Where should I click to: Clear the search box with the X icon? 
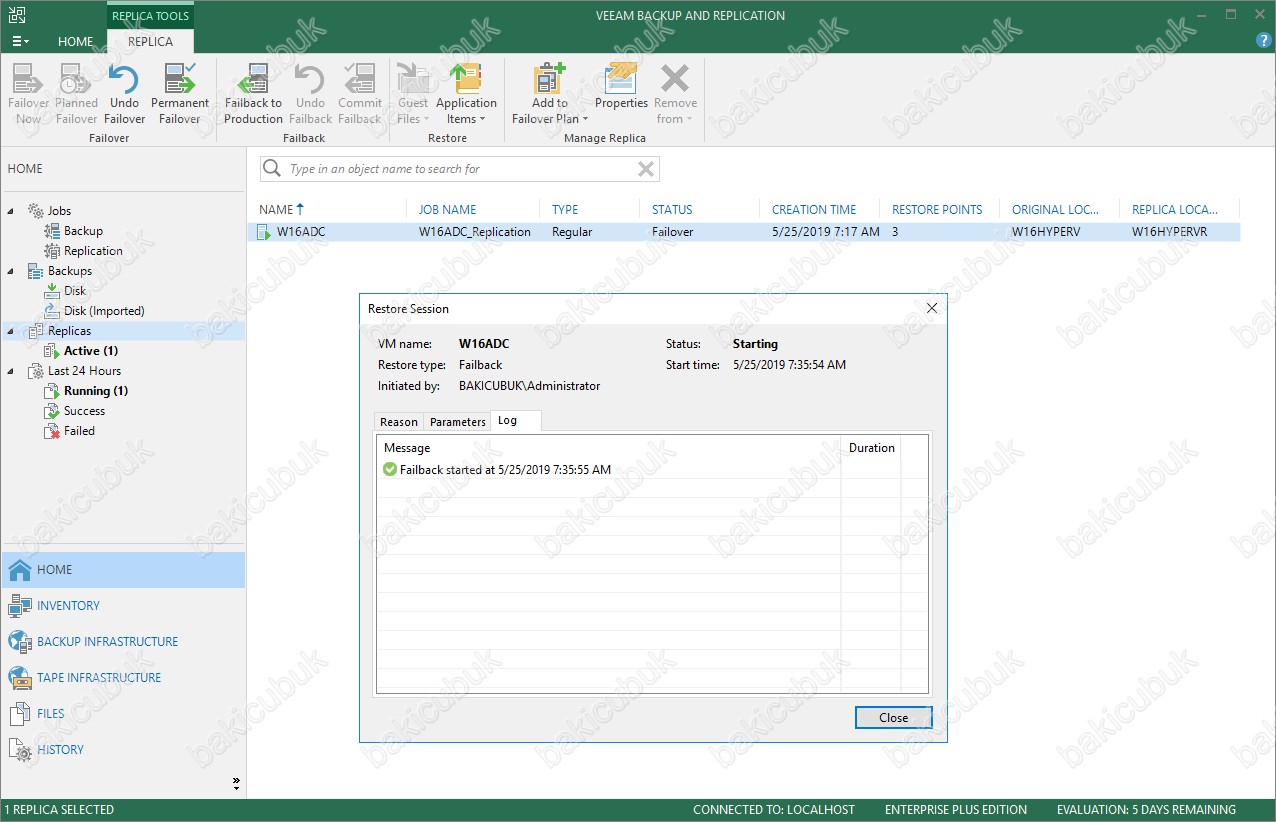tap(646, 169)
